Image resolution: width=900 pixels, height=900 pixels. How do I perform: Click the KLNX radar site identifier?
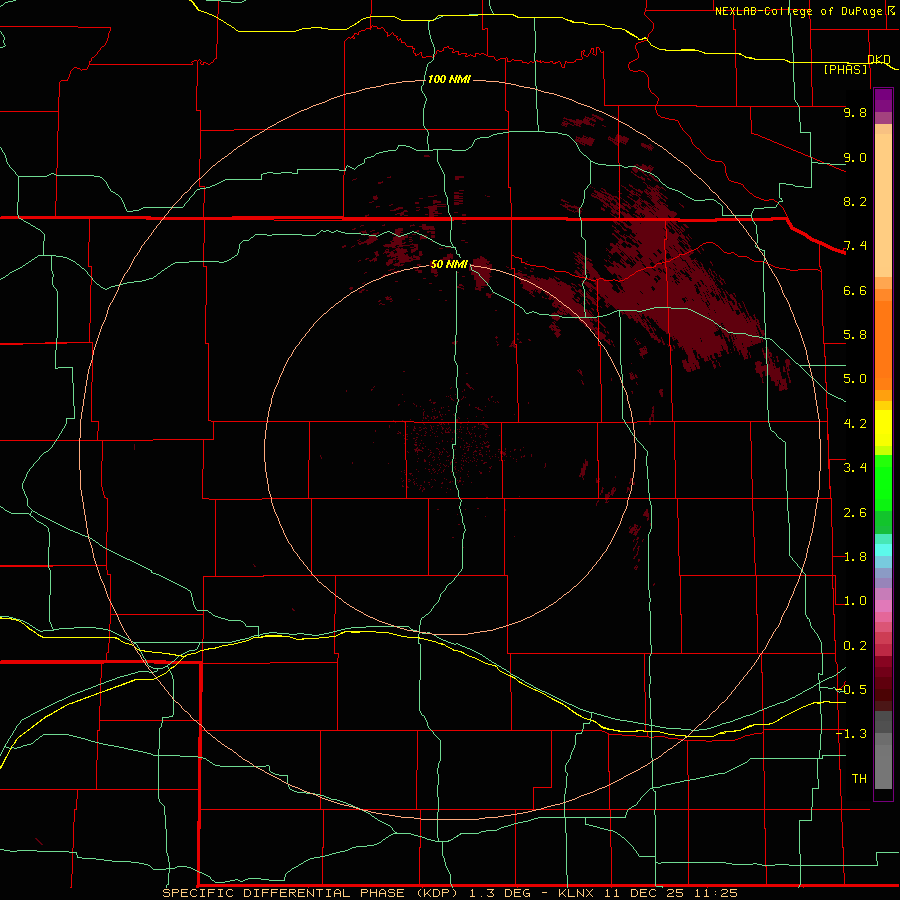tap(575, 893)
